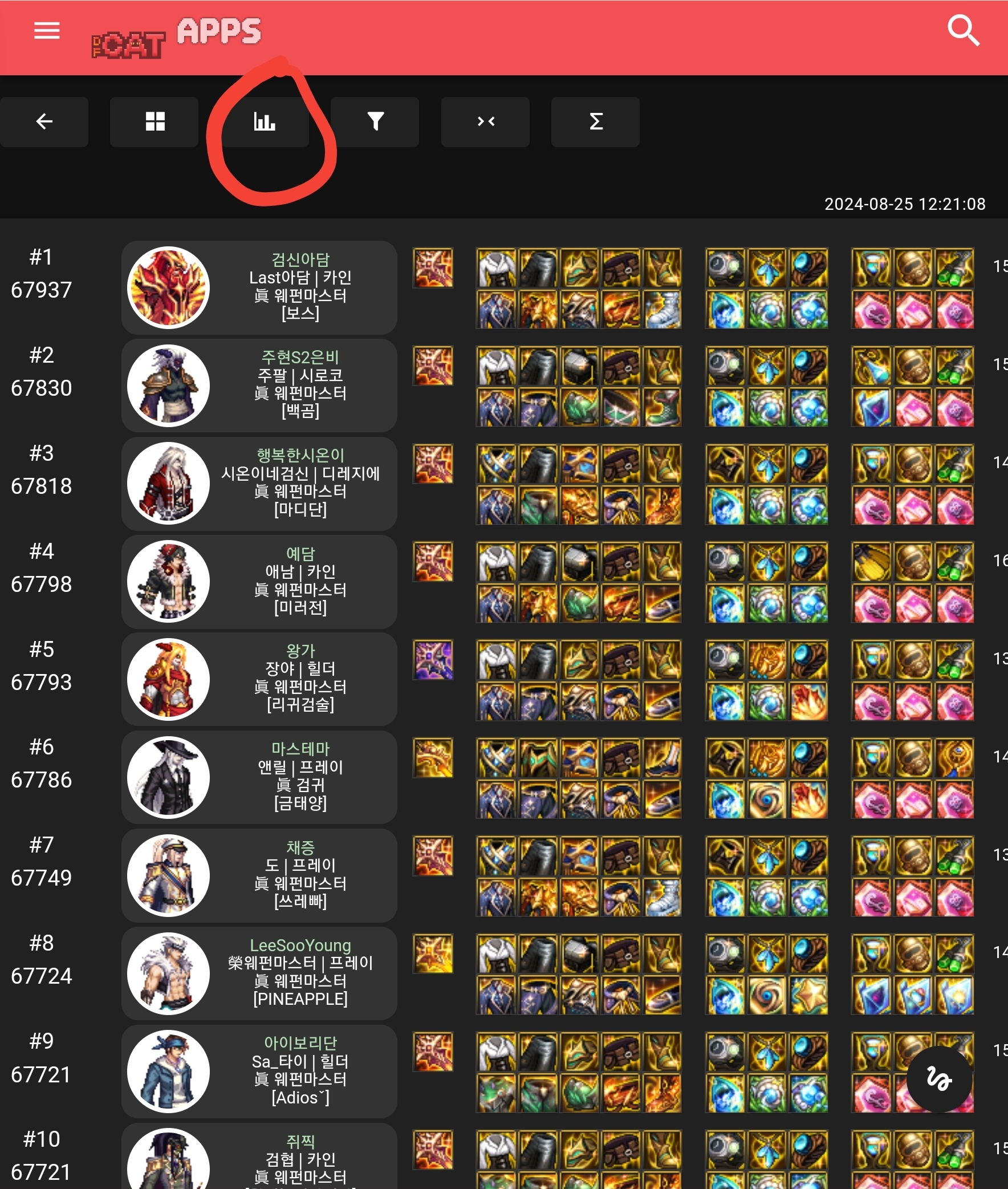This screenshot has width=1008, height=1189.
Task: Switch to the grid view button
Action: (x=155, y=122)
